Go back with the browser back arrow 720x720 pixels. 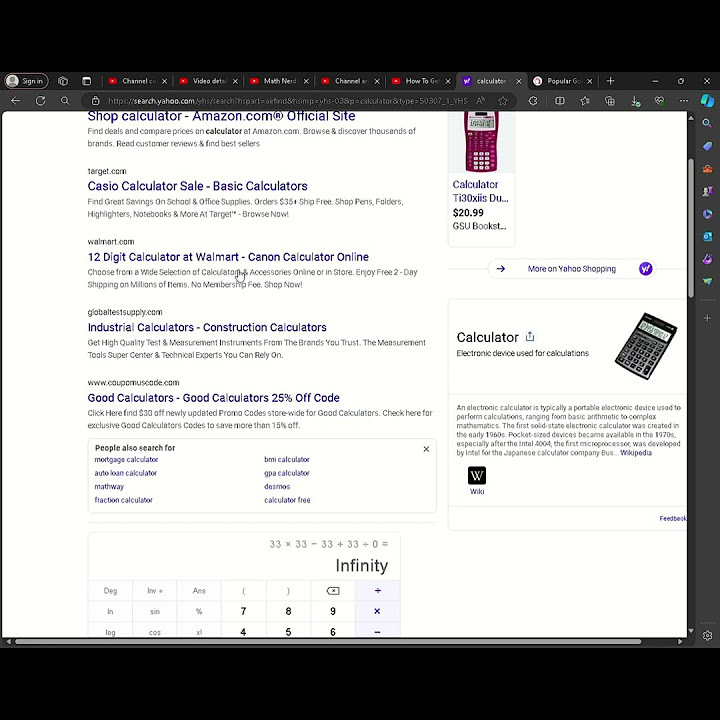pyautogui.click(x=16, y=101)
